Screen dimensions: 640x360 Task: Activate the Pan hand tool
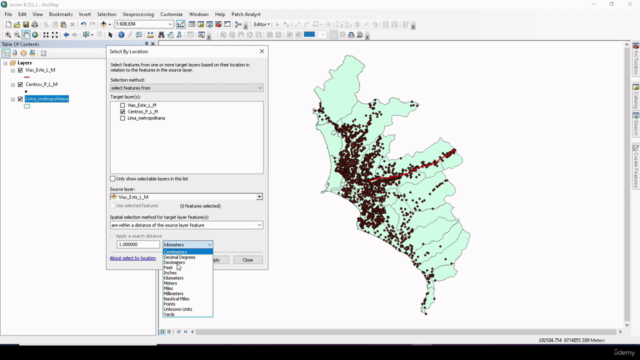[x=26, y=35]
